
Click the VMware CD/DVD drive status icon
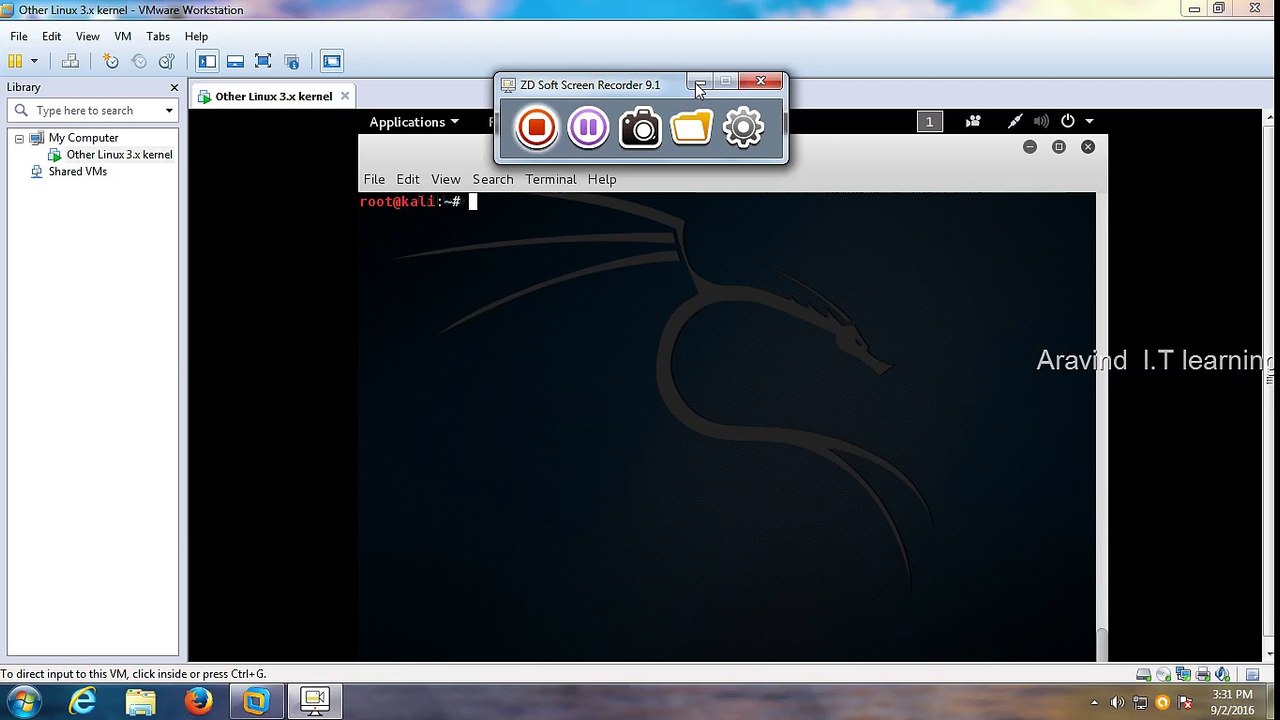coord(1163,675)
